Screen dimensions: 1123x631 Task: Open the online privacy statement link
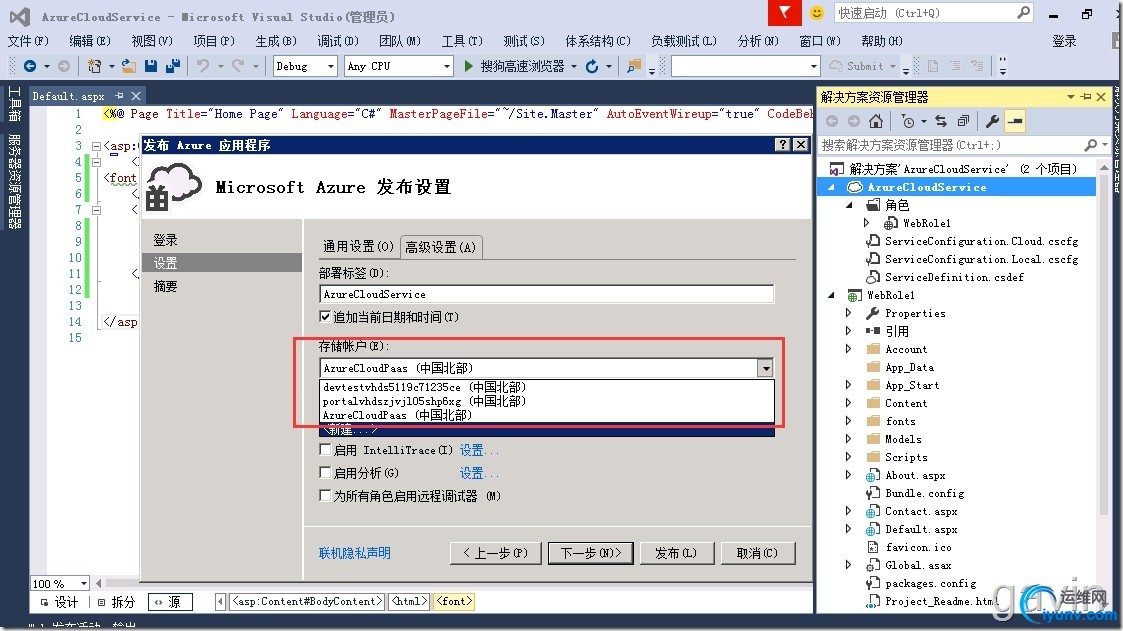pos(355,553)
